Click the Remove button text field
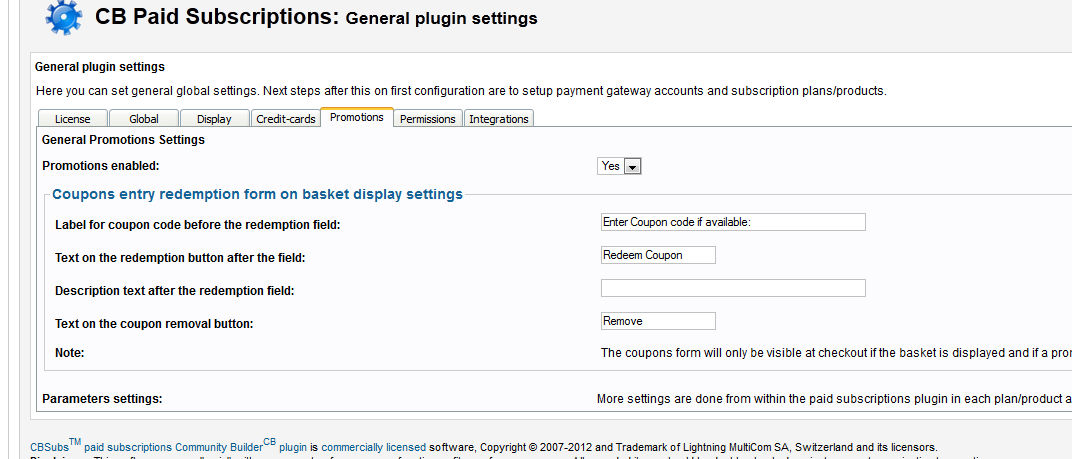1072x459 pixels. click(x=658, y=321)
